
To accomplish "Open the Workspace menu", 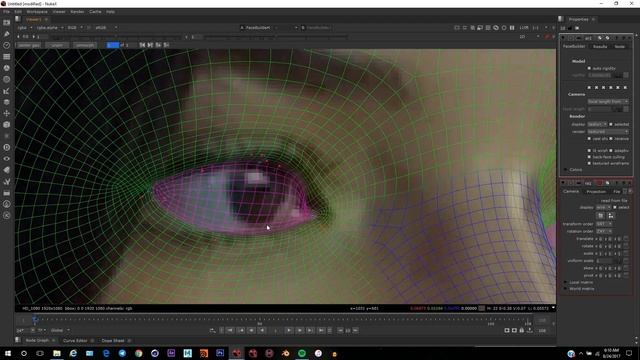I will [37, 12].
